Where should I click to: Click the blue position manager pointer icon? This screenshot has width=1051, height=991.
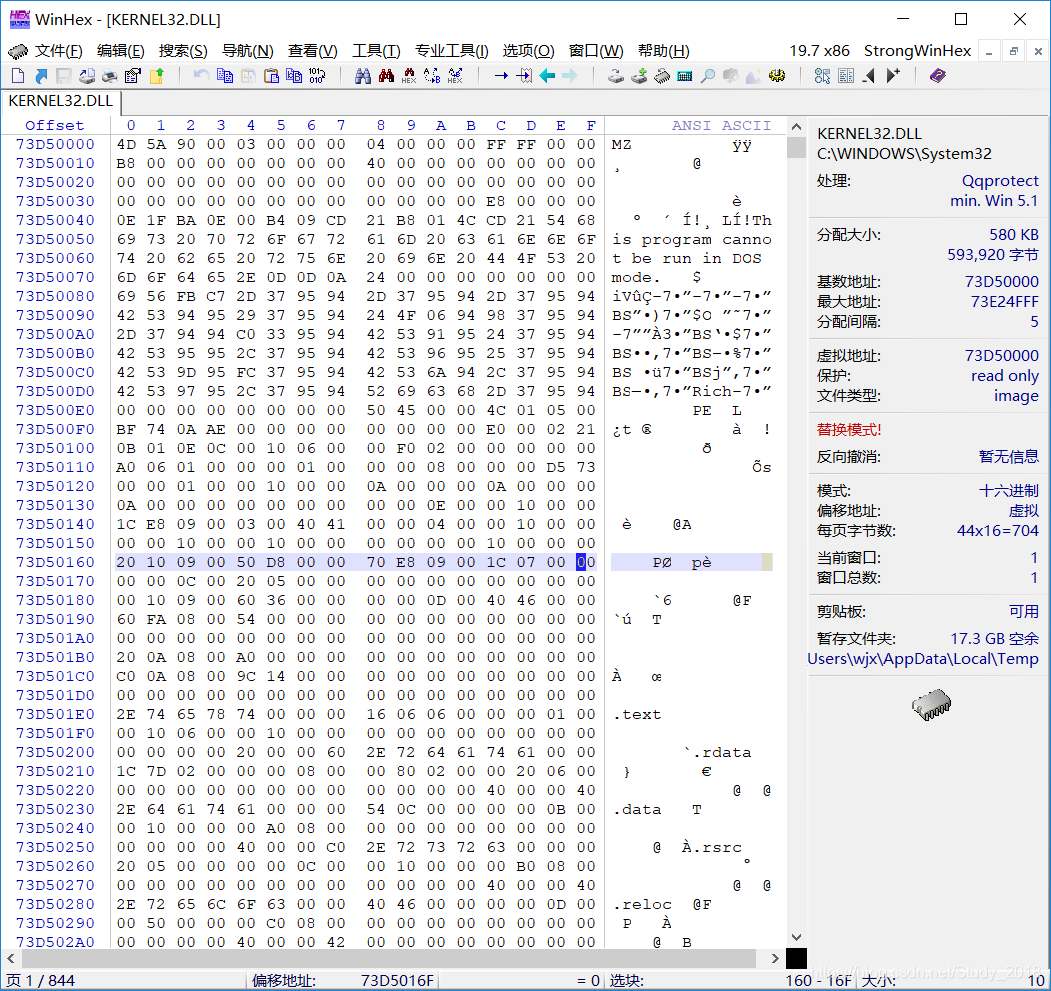pos(822,76)
